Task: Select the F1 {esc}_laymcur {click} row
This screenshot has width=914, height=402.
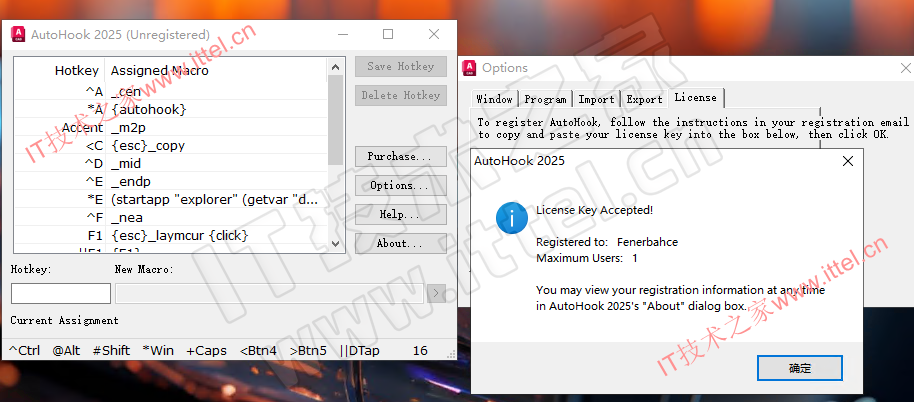Action: click(171, 235)
